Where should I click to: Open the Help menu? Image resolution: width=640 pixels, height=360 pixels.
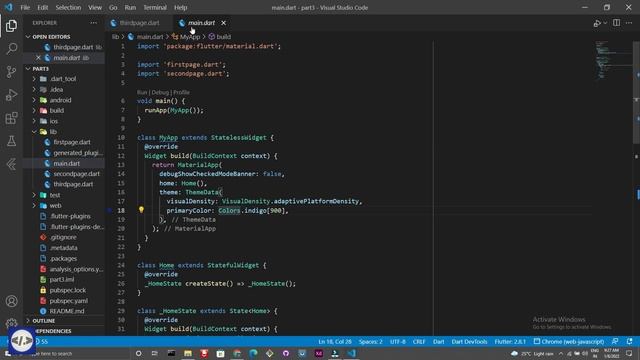180,7
